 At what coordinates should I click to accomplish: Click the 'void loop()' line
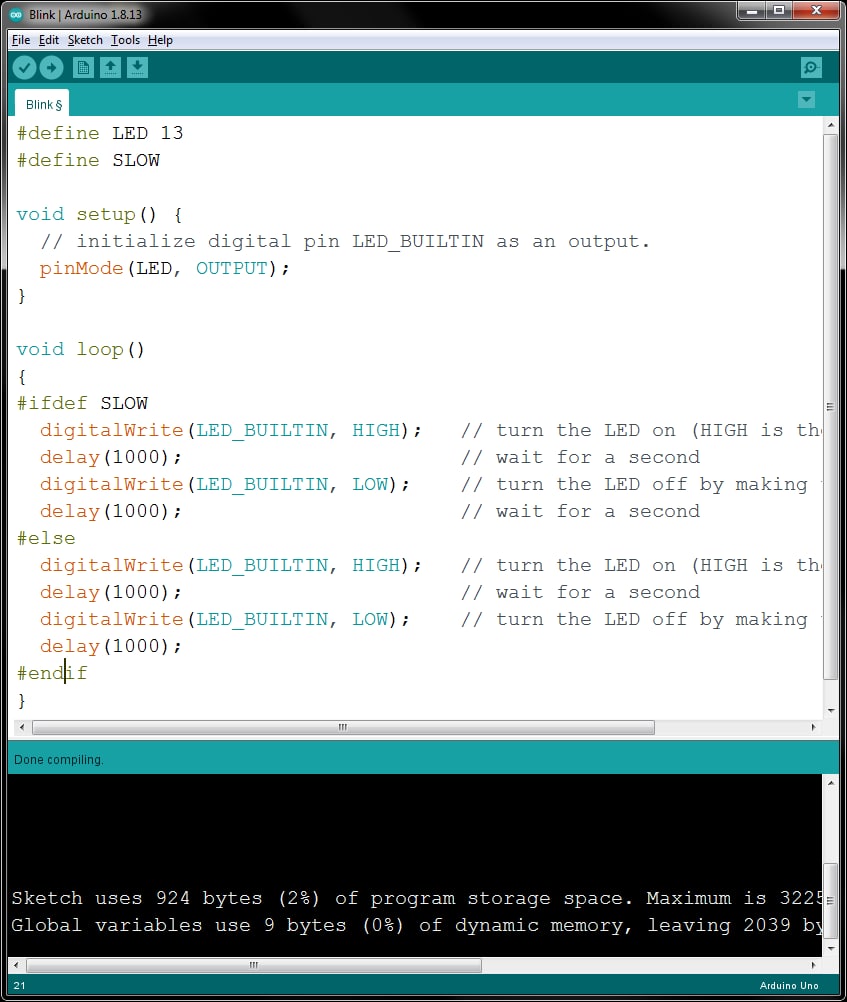tap(81, 349)
